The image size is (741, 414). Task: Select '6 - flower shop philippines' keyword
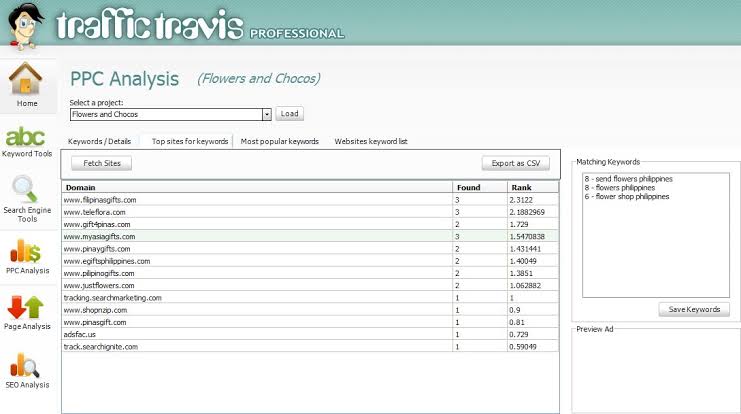[x=627, y=197]
